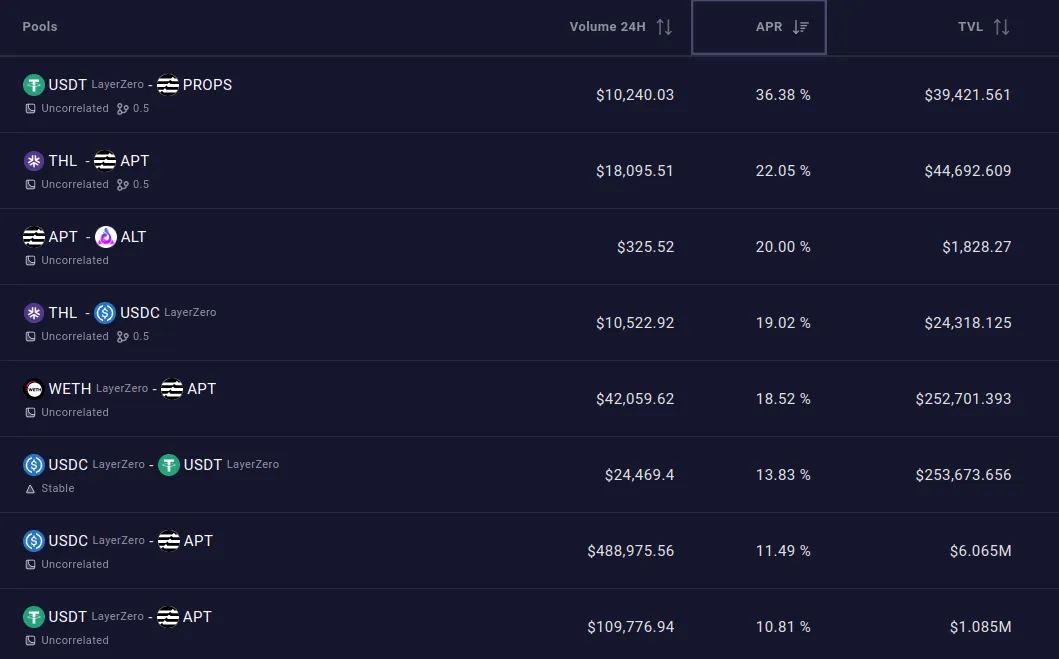
Task: Click the 0.5 fee icon under THL-APT
Action: 122,184
